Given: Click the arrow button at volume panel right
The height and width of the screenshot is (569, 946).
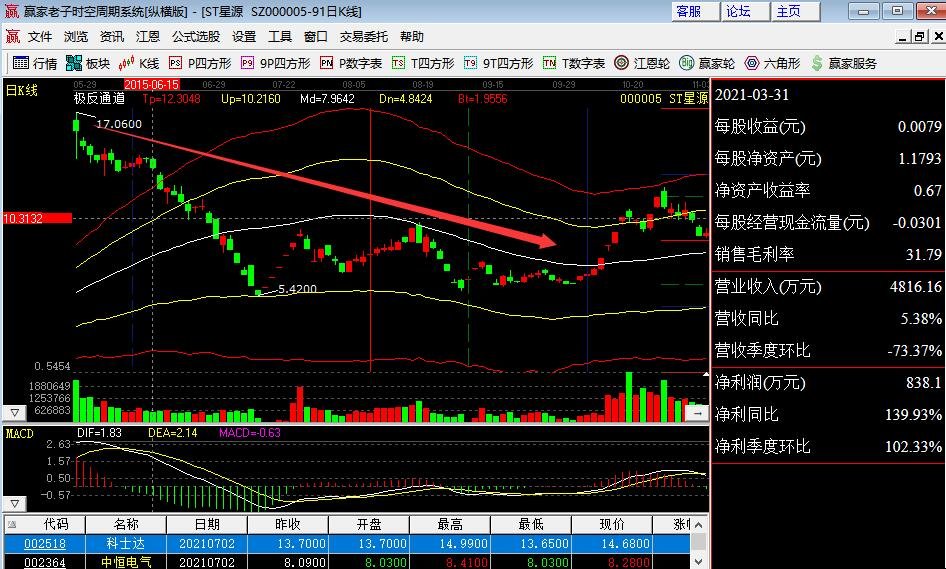Looking at the screenshot, I should tap(697, 413).
